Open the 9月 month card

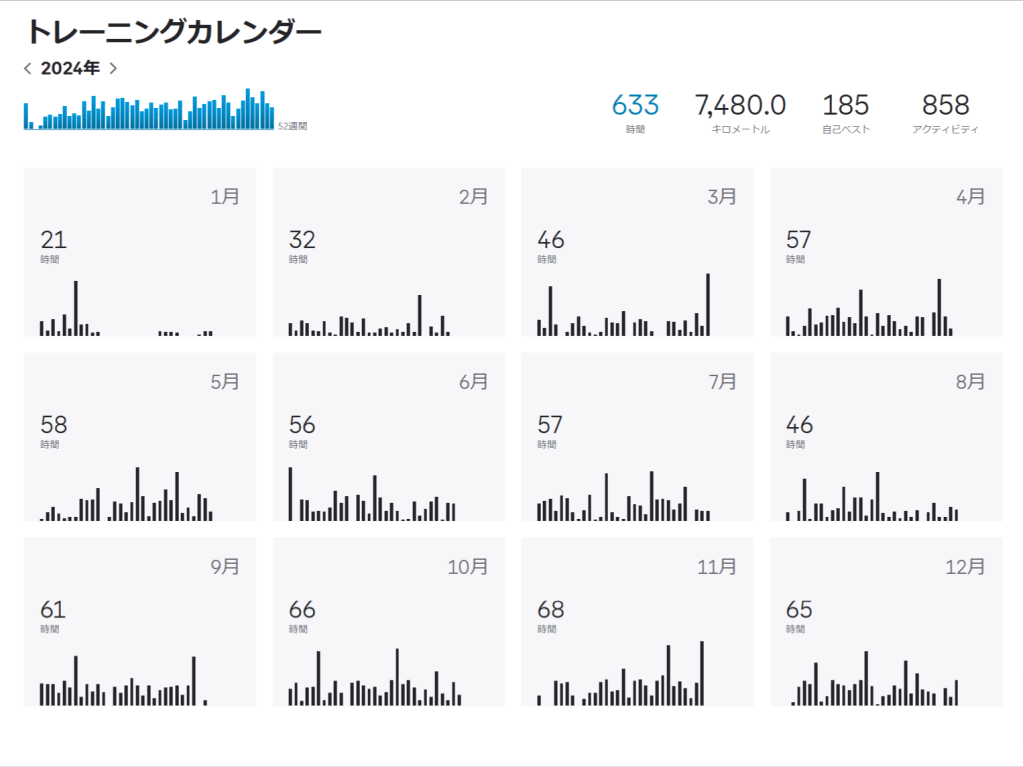click(x=140, y=623)
